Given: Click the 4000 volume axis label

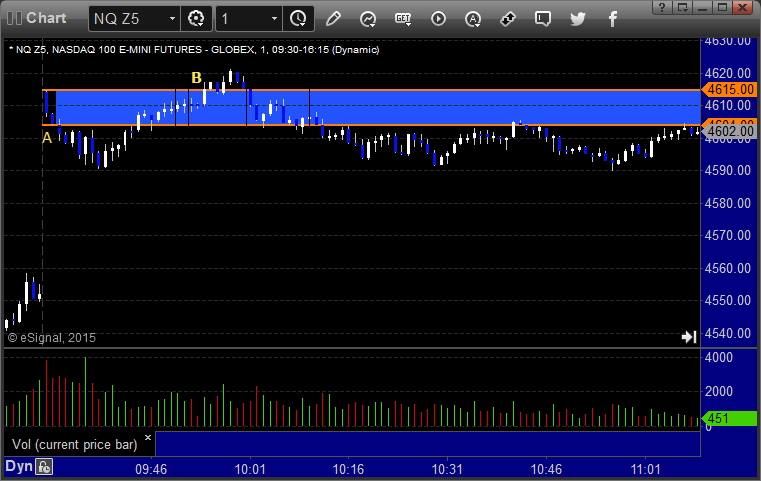Looking at the screenshot, I should (x=719, y=358).
